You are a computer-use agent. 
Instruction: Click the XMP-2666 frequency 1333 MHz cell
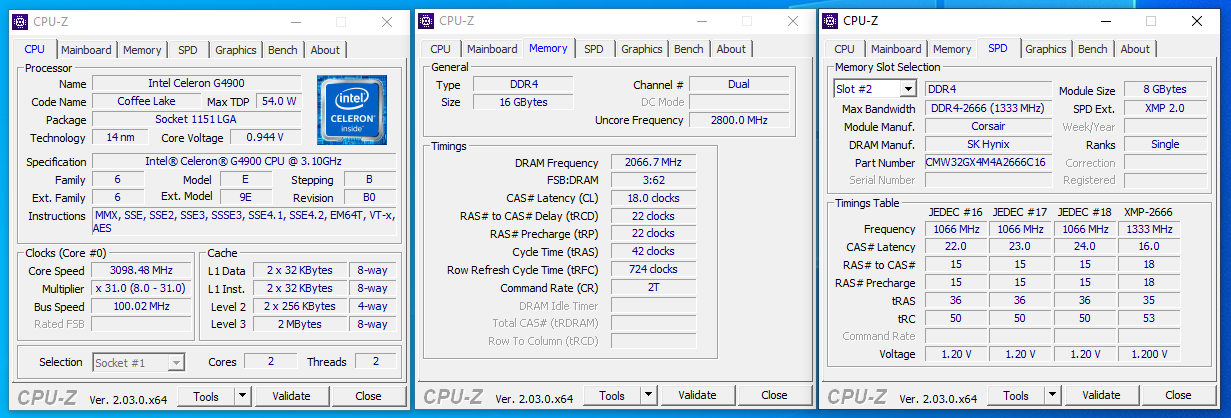point(1151,230)
